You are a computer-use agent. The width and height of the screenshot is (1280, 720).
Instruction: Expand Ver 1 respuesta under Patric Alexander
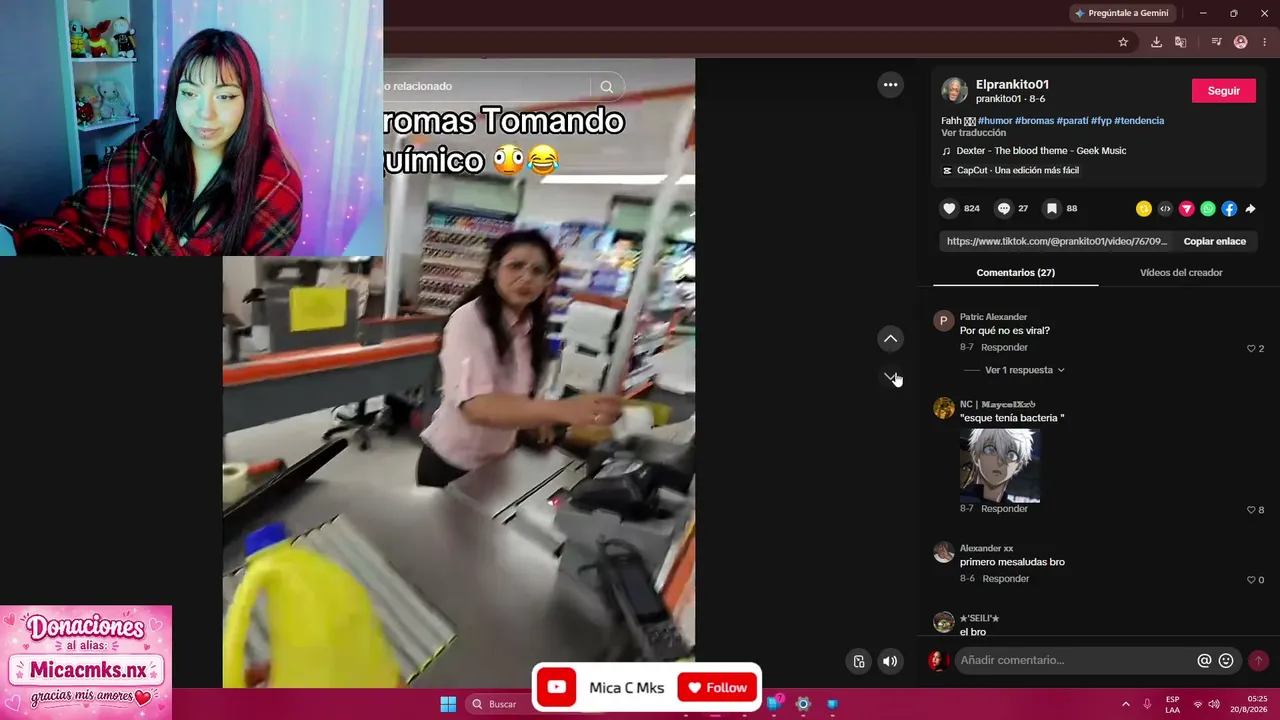coord(1024,370)
